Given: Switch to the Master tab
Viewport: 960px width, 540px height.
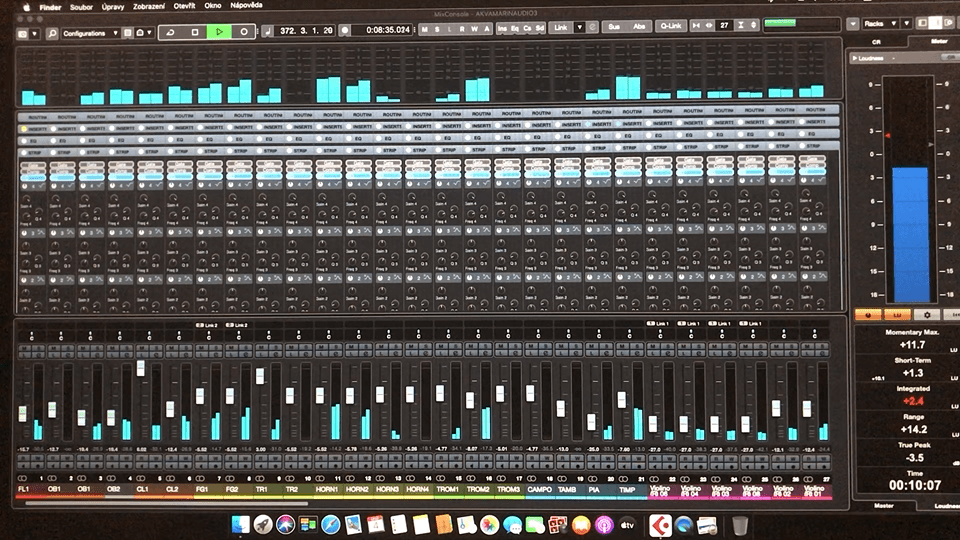Looking at the screenshot, I should click(x=938, y=42).
